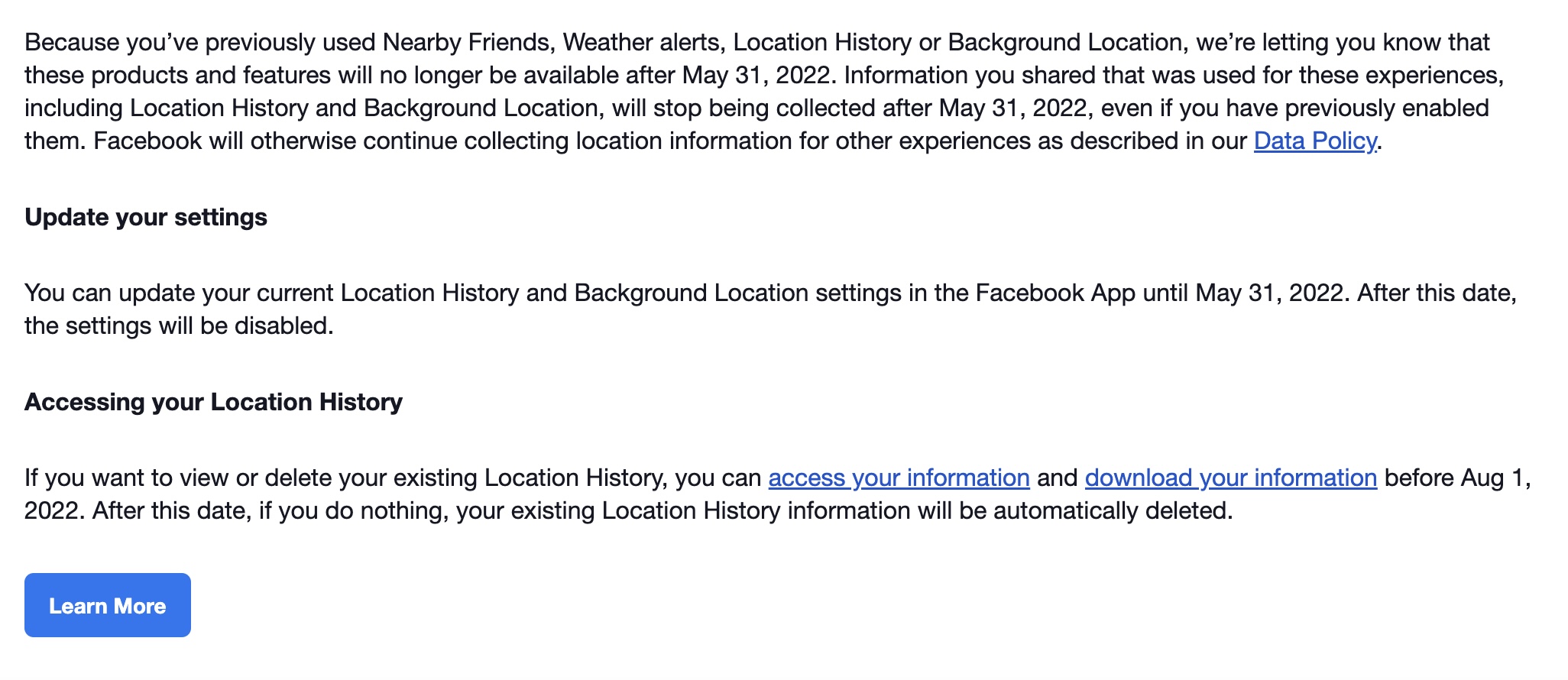Click "the settings will be disabled" sentence
The width and height of the screenshot is (1568, 680).
(x=179, y=326)
